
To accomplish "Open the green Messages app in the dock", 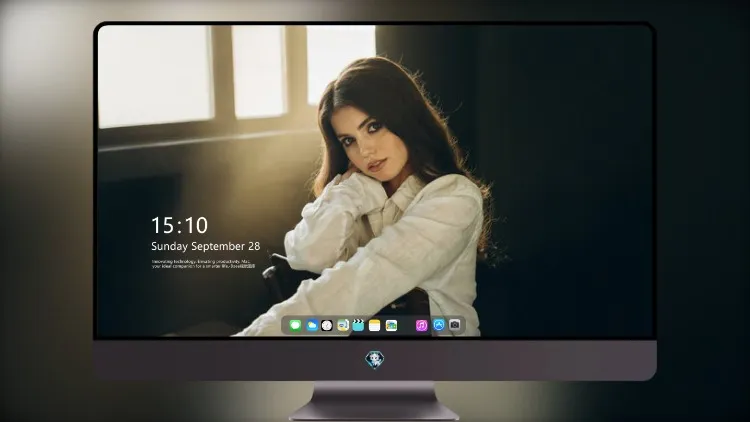I will point(295,325).
